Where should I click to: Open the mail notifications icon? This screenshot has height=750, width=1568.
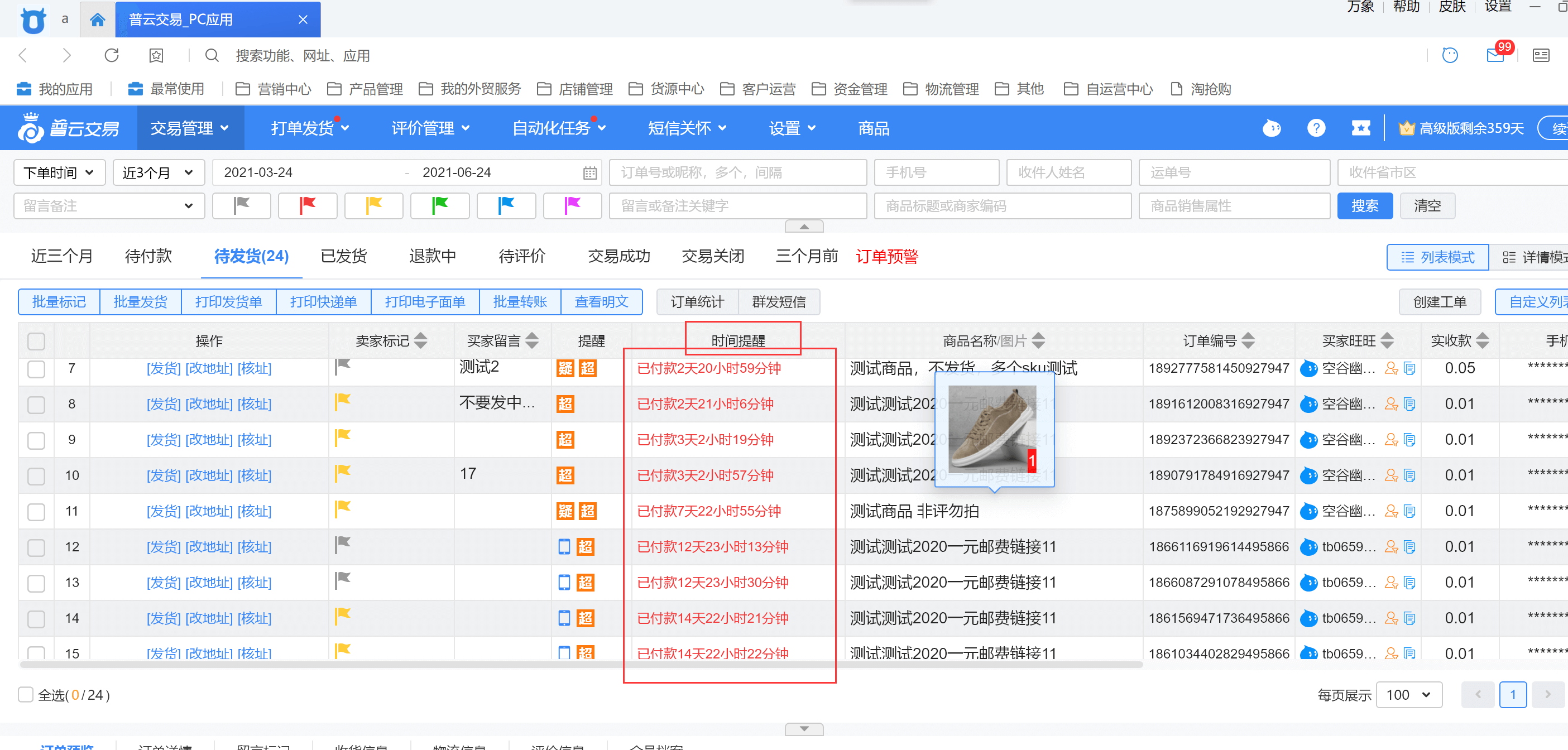click(x=1495, y=55)
